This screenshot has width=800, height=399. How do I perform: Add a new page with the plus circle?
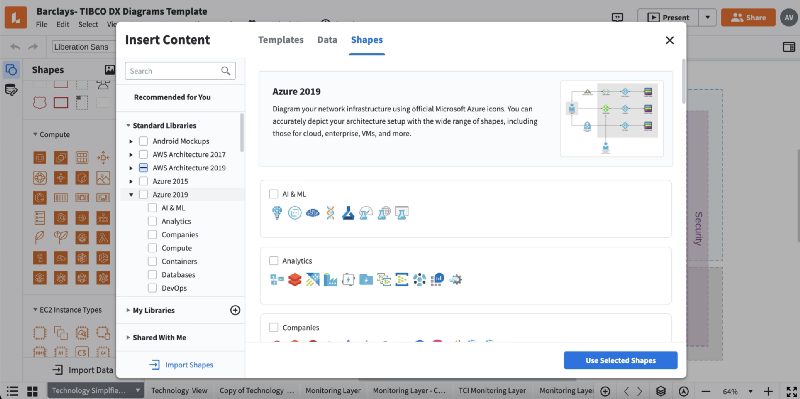tap(605, 391)
